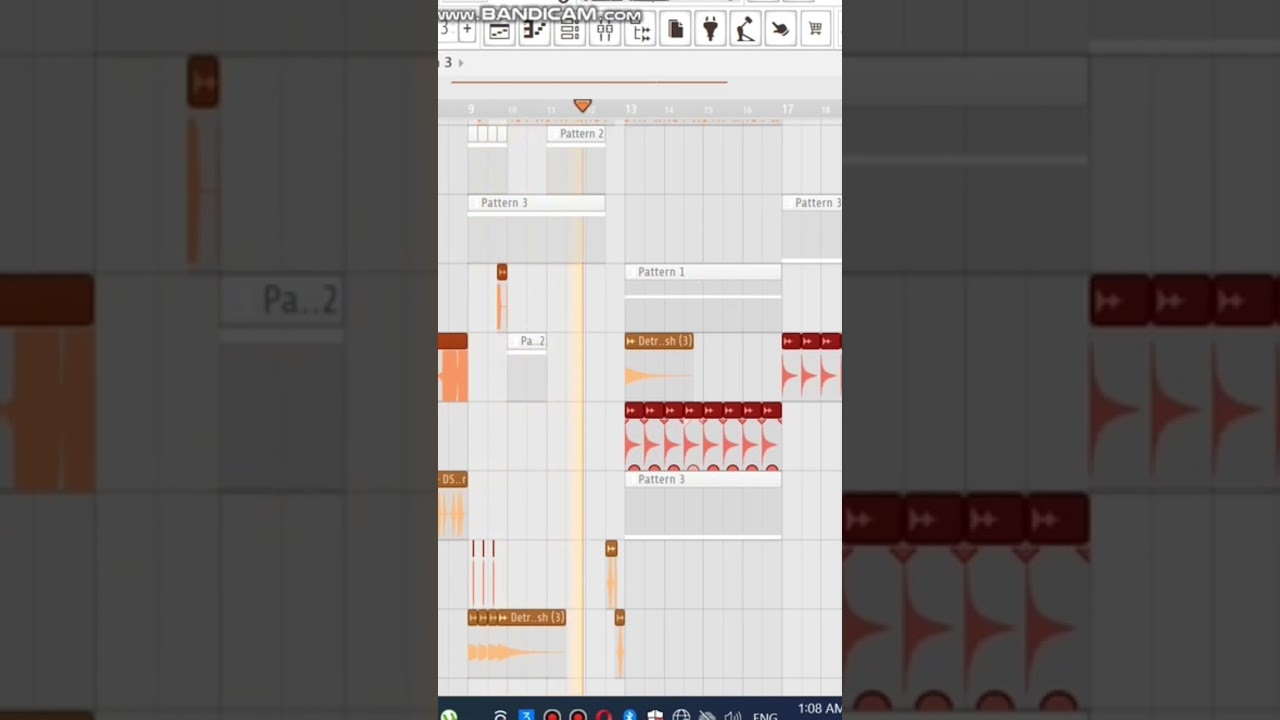The width and height of the screenshot is (1280, 720).
Task: Open the 1:08 AM taskbar clock
Action: pyautogui.click(x=820, y=709)
